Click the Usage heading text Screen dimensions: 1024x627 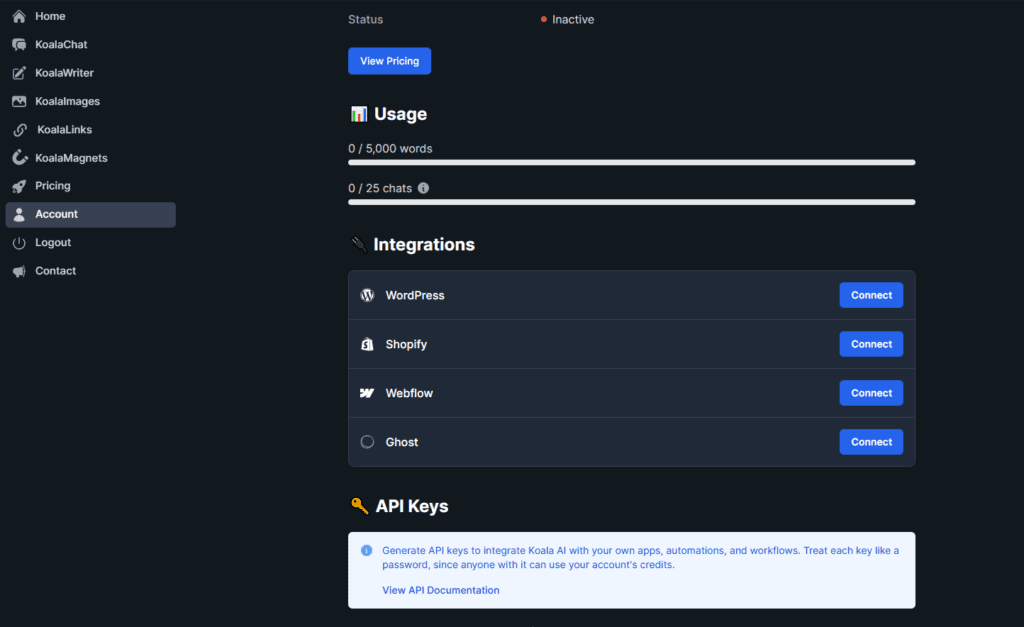(400, 114)
